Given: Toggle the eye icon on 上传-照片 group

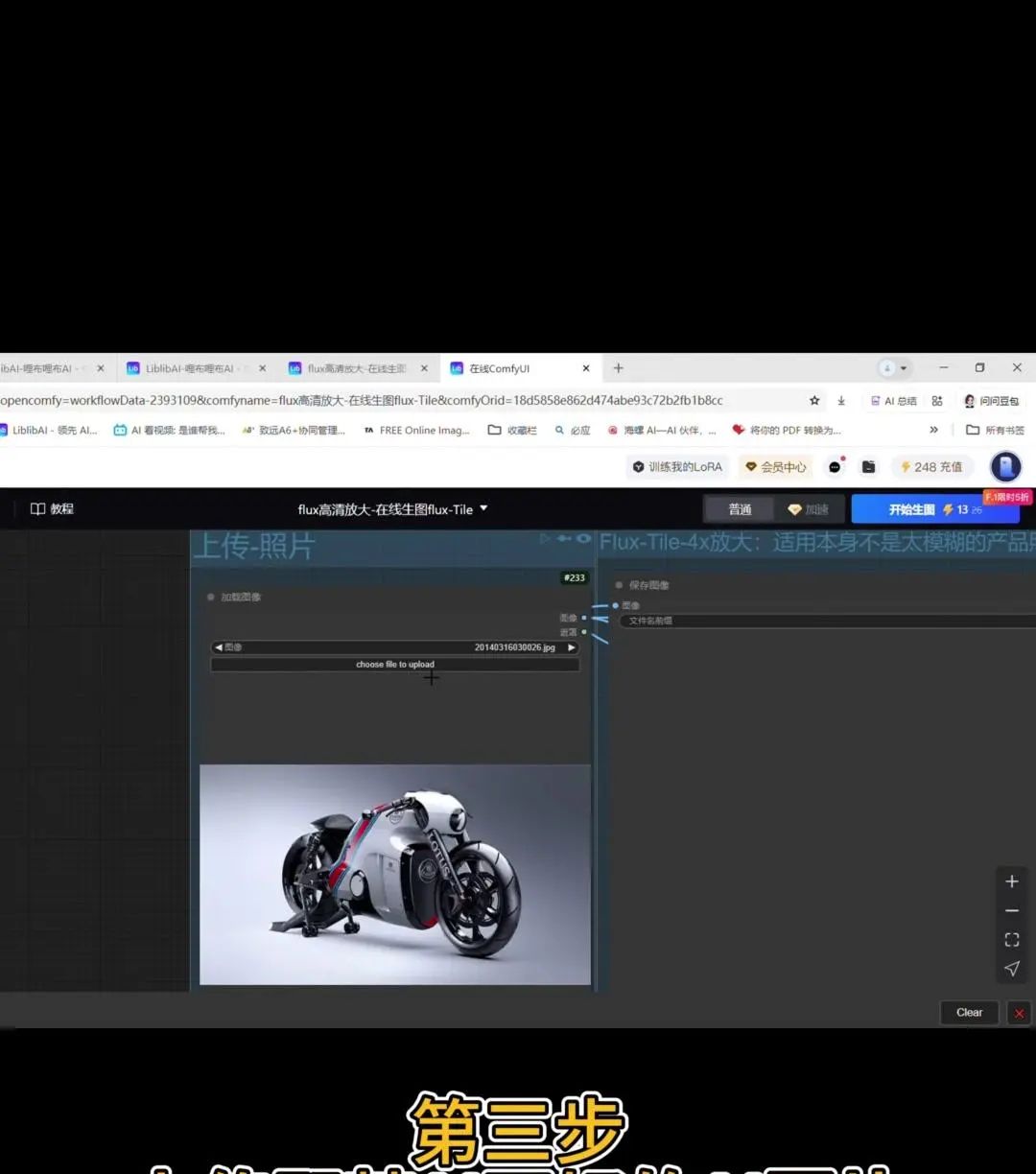Looking at the screenshot, I should (583, 539).
